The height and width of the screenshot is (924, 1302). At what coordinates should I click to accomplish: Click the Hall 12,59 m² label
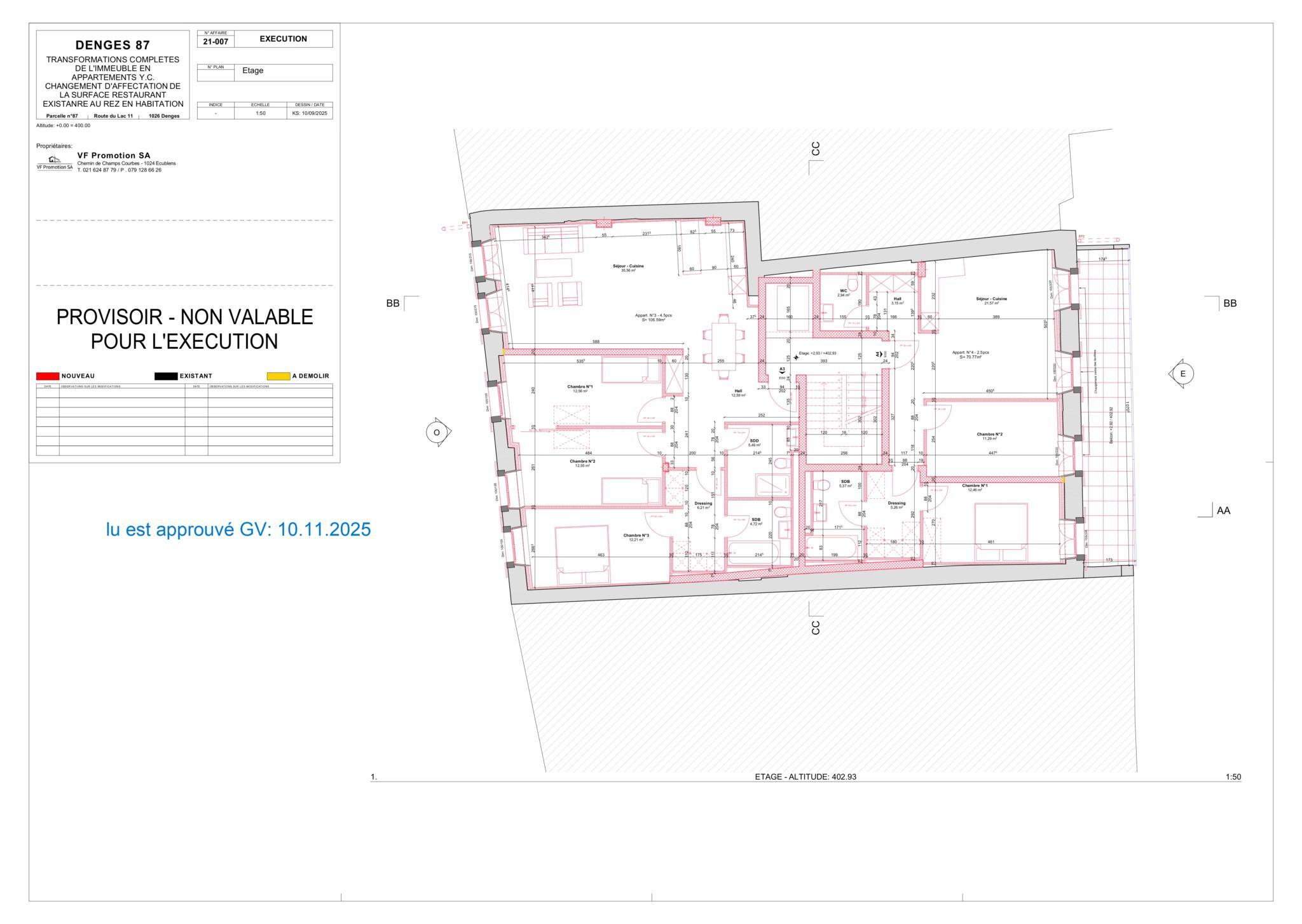click(738, 393)
